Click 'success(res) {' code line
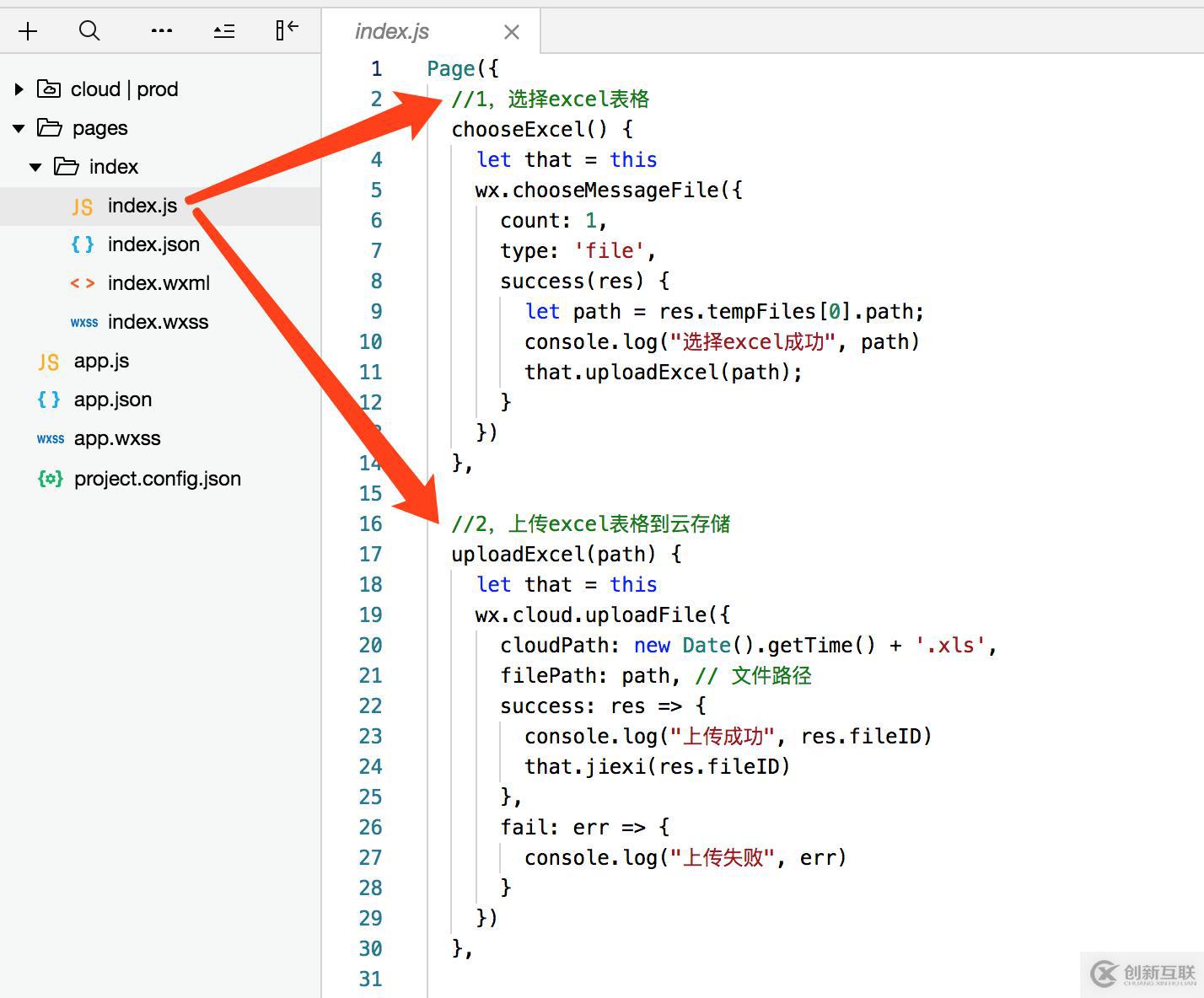 pos(584,282)
